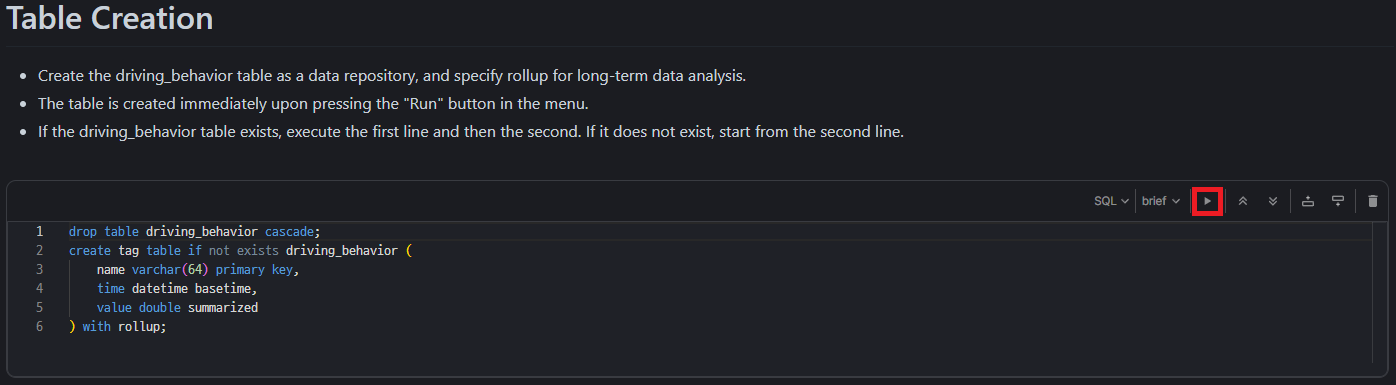Click the 'value double summarized' line
The width and height of the screenshot is (1396, 385).
pos(177,307)
